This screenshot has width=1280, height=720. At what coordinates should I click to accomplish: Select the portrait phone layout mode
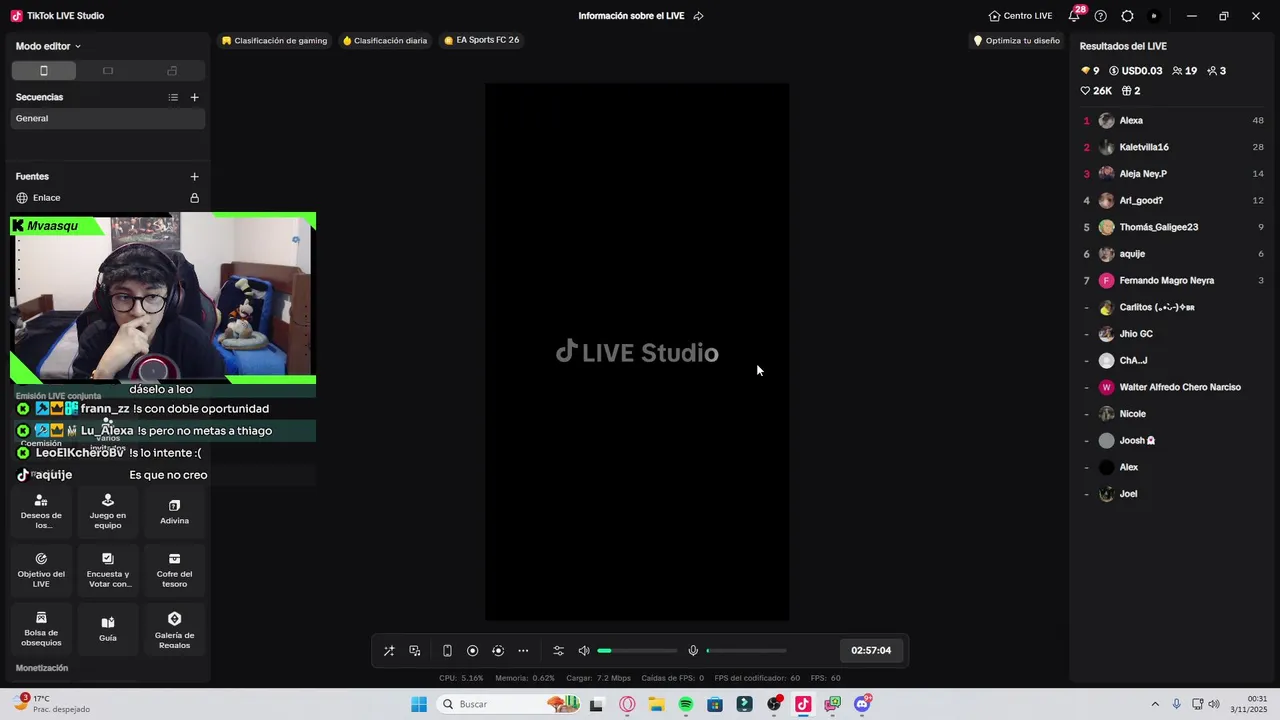click(x=44, y=71)
